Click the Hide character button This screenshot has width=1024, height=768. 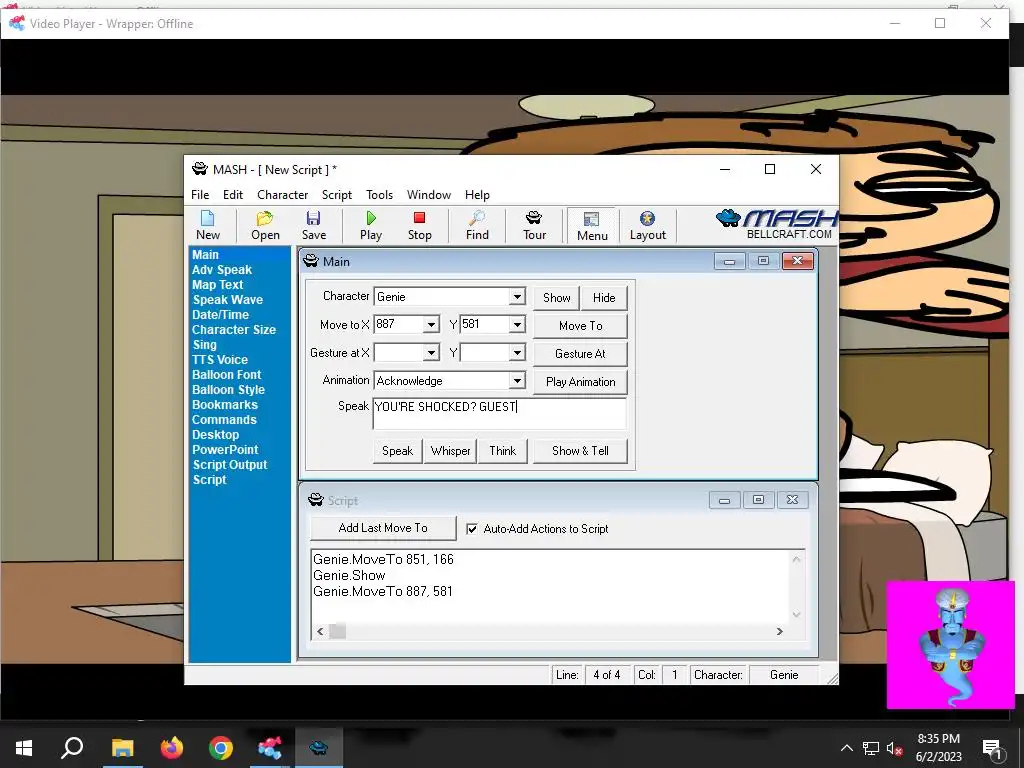(x=604, y=298)
